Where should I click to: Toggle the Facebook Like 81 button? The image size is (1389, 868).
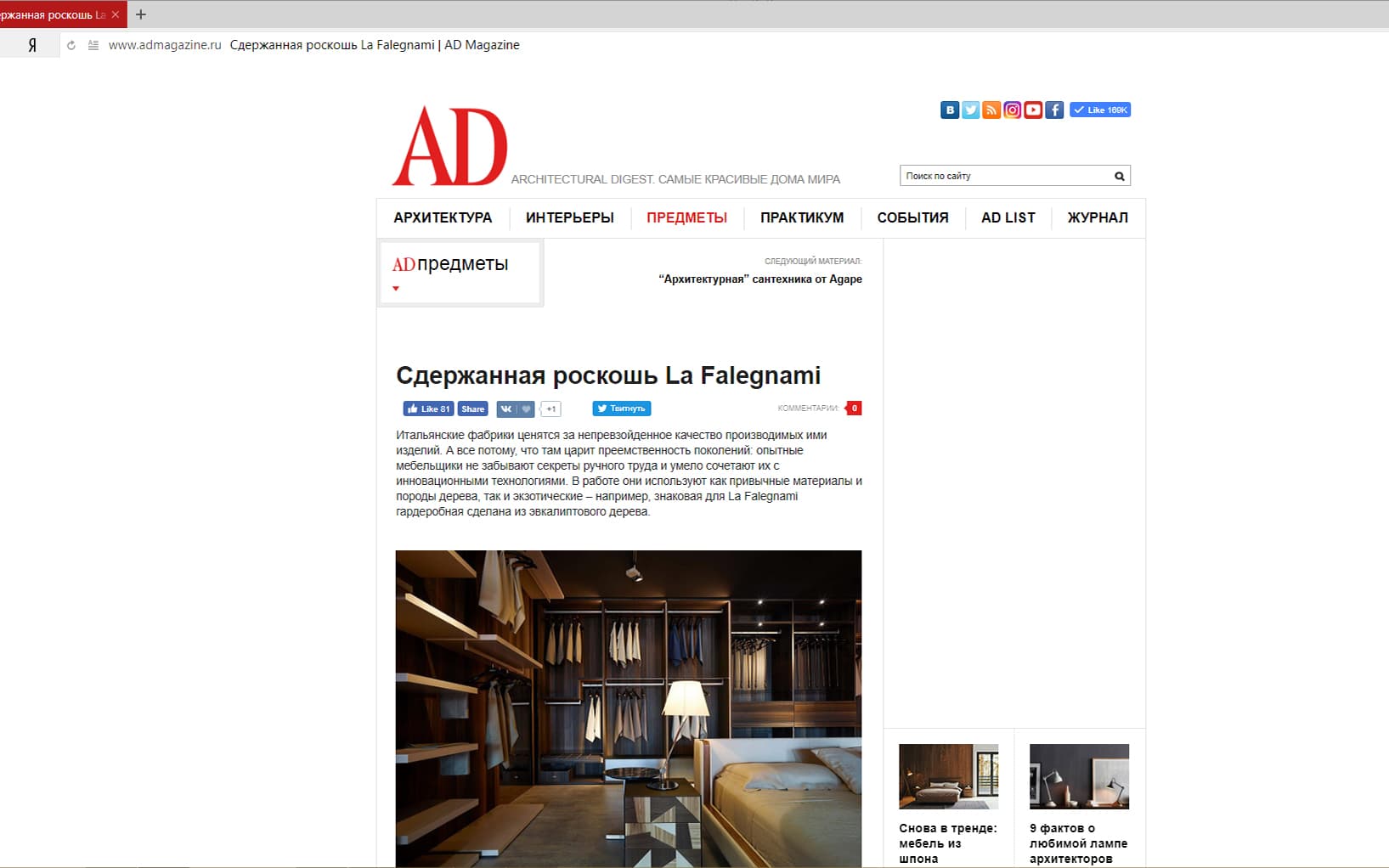coord(428,409)
